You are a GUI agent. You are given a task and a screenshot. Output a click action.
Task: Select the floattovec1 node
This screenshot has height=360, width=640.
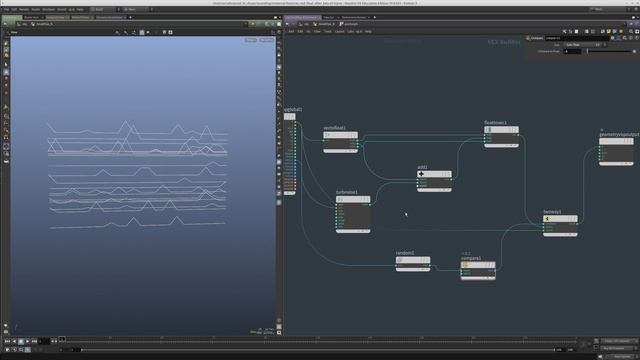(501, 130)
